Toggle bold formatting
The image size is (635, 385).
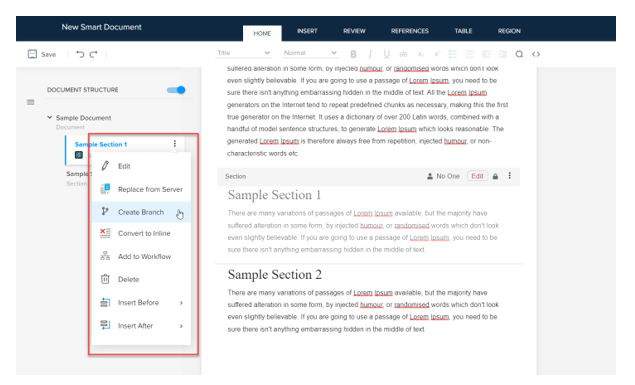(353, 54)
